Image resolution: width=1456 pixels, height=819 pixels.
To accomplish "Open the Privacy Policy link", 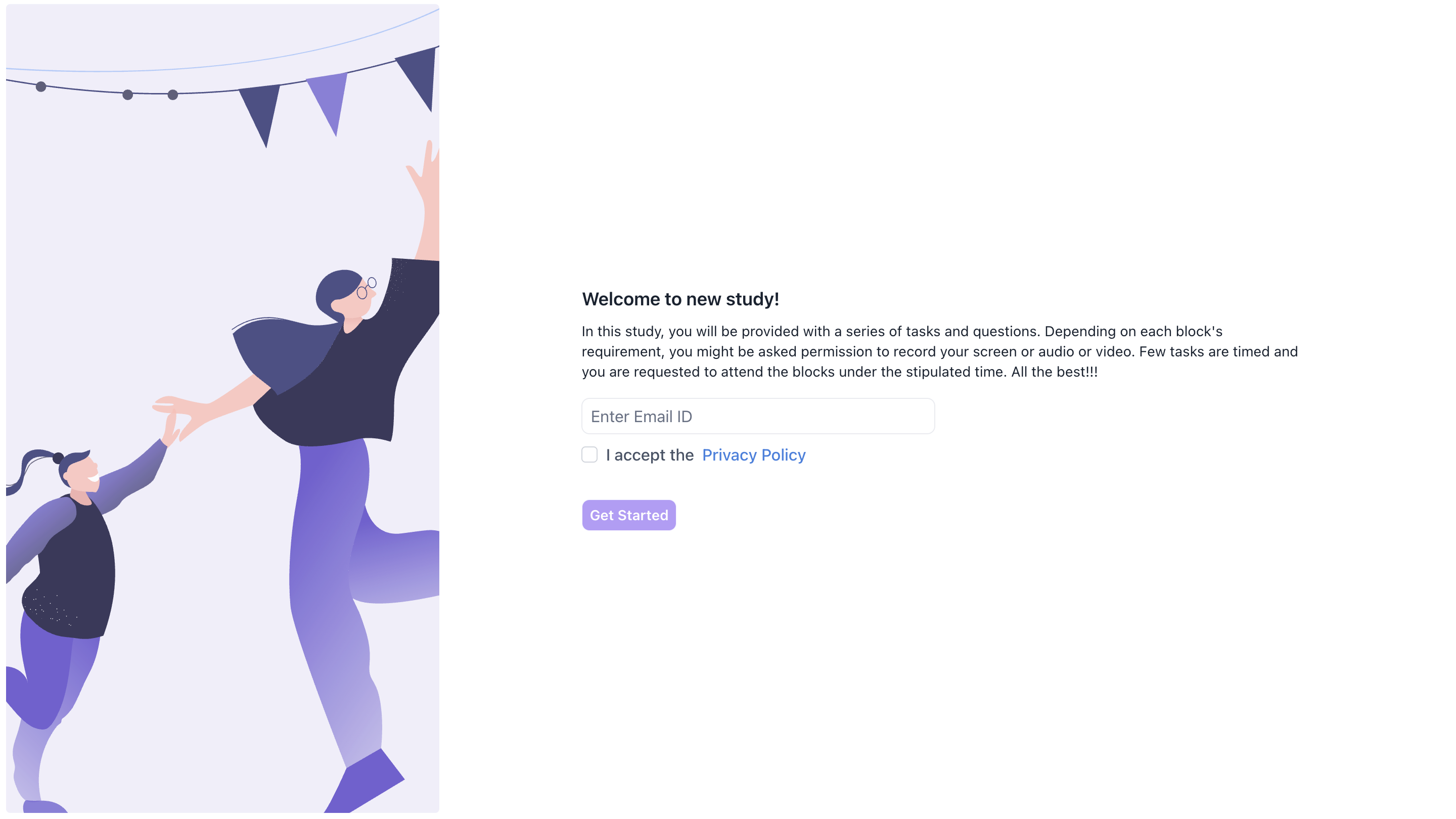I will point(753,455).
